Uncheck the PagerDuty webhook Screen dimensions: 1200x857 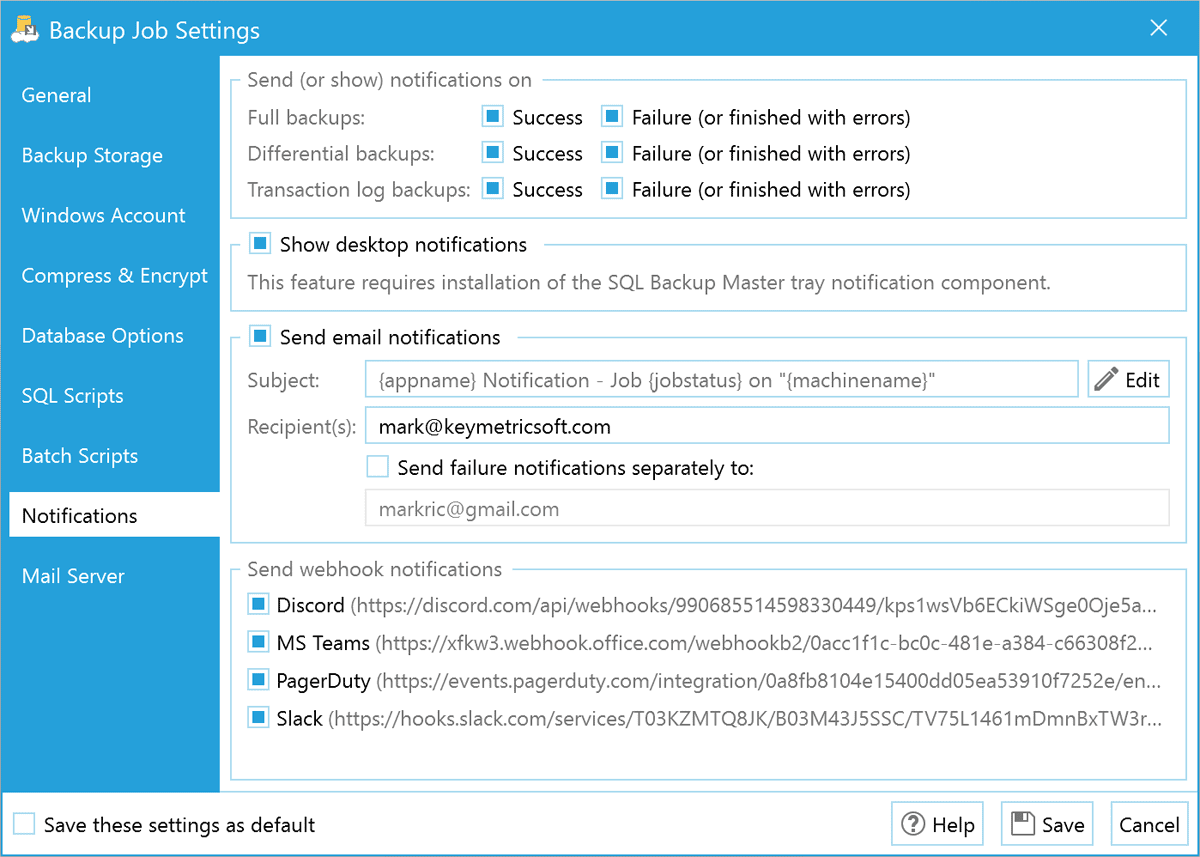[258, 681]
